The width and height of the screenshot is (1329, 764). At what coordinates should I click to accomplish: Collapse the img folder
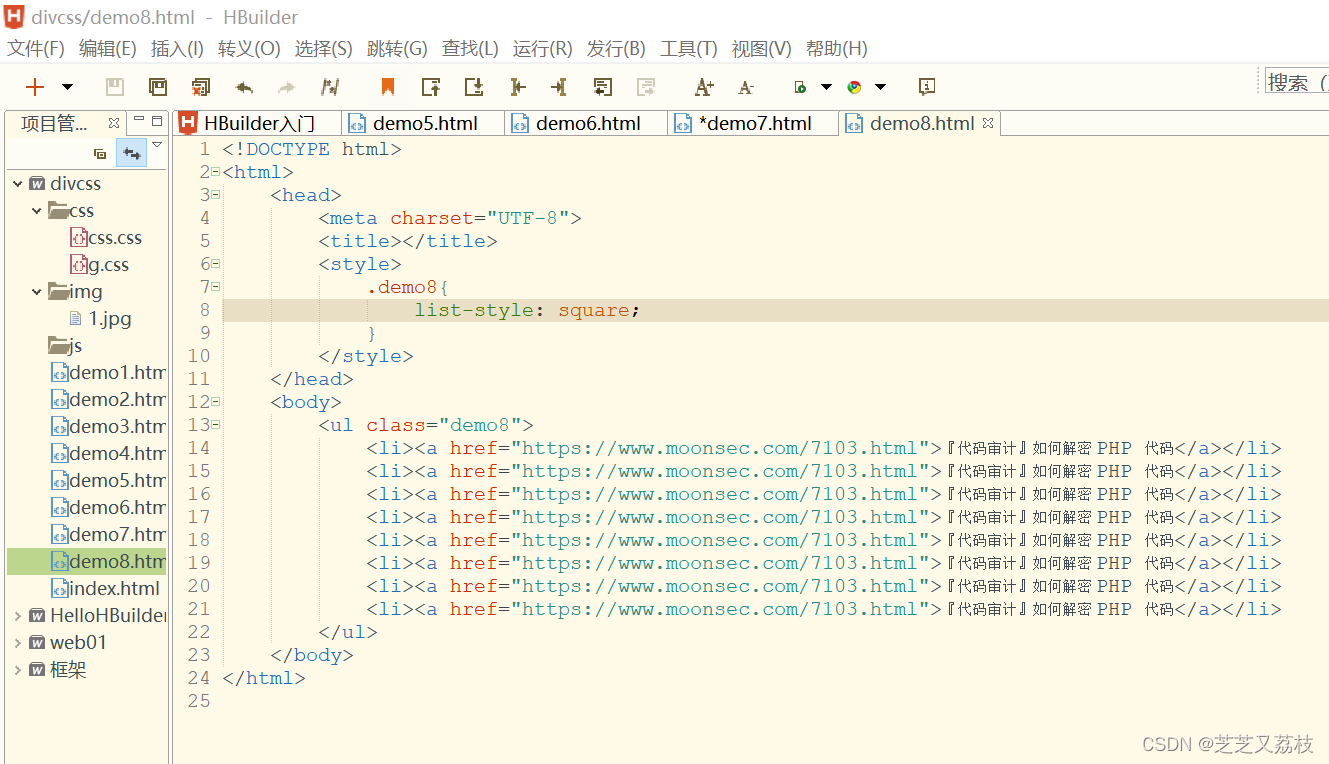coord(37,292)
